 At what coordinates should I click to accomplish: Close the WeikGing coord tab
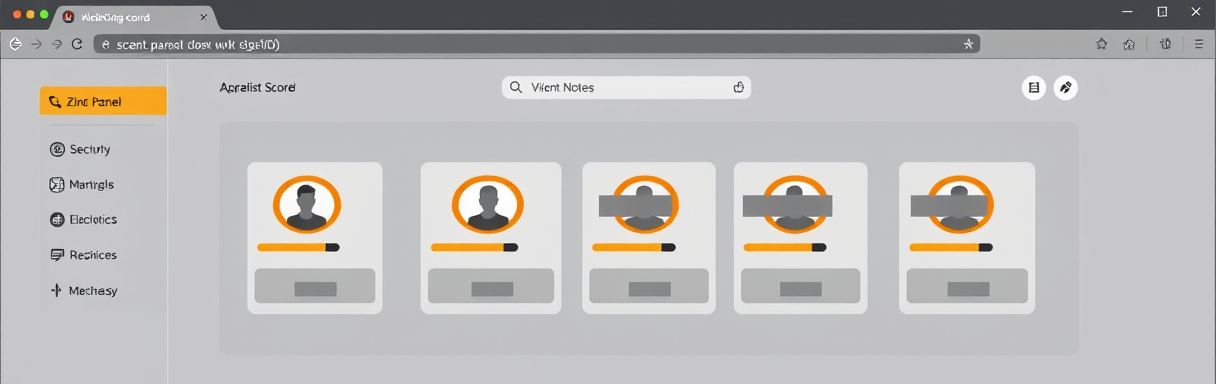pos(203,17)
